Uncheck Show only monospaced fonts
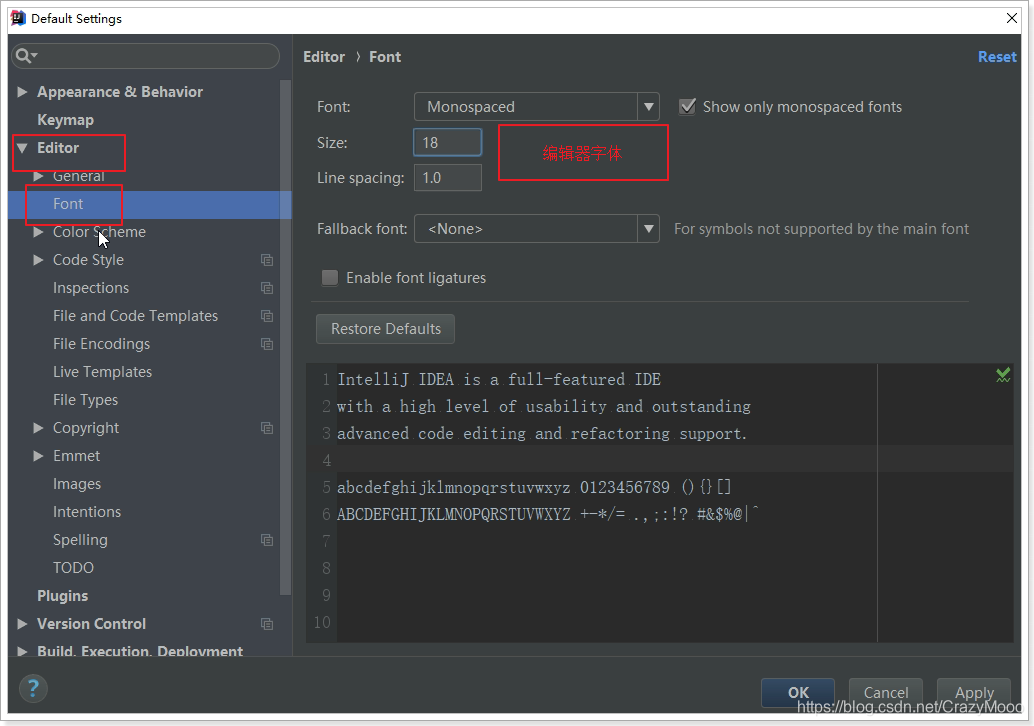 (687, 106)
